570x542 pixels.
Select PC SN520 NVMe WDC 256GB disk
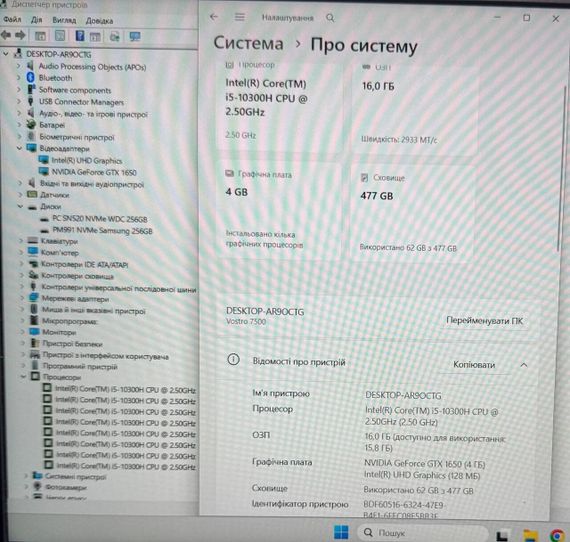click(100, 219)
